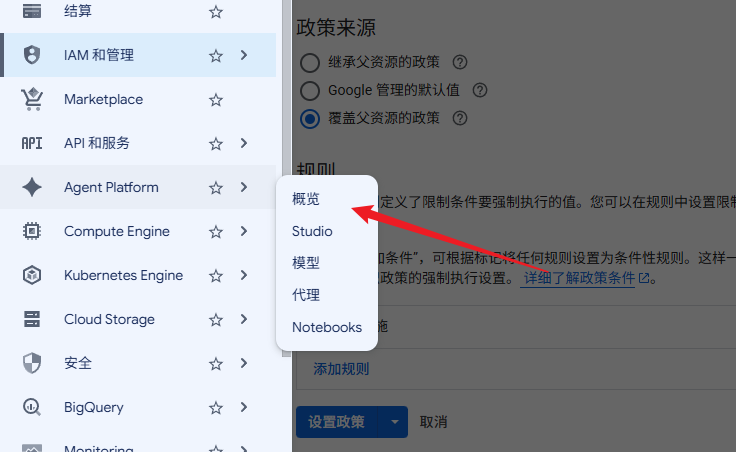Click the Cloud Storage icon
This screenshot has width=736, height=452.
coord(32,319)
